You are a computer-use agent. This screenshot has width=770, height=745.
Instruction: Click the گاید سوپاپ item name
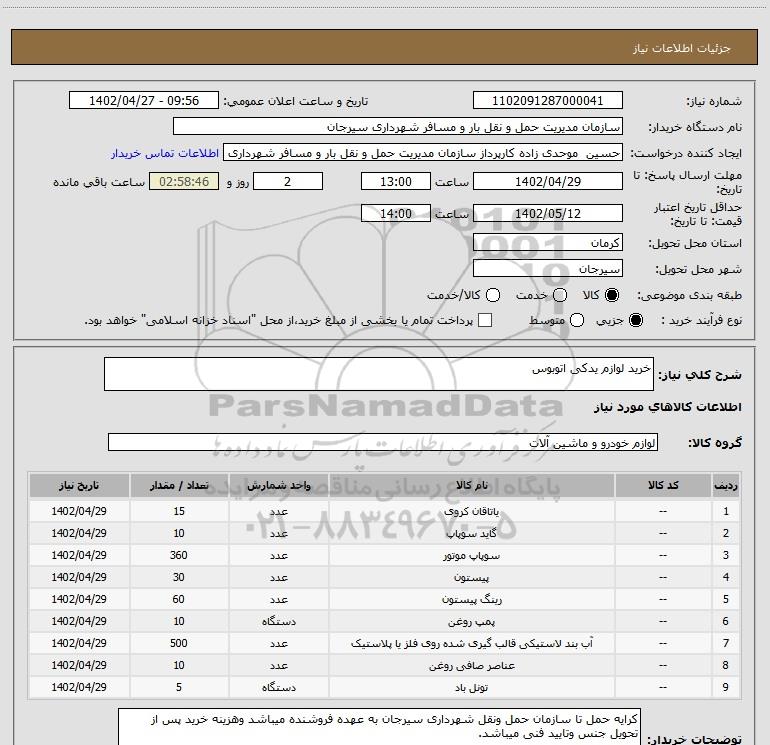471,533
